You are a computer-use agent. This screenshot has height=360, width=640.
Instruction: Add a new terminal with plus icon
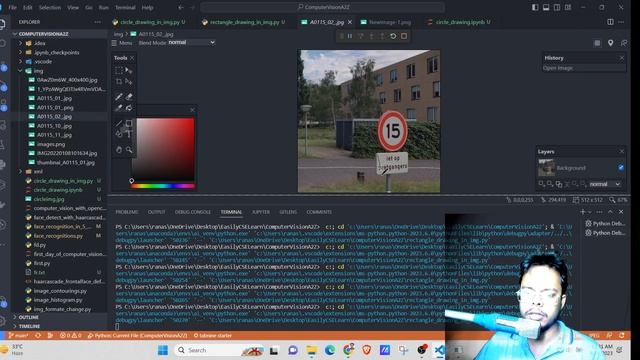(x=583, y=211)
